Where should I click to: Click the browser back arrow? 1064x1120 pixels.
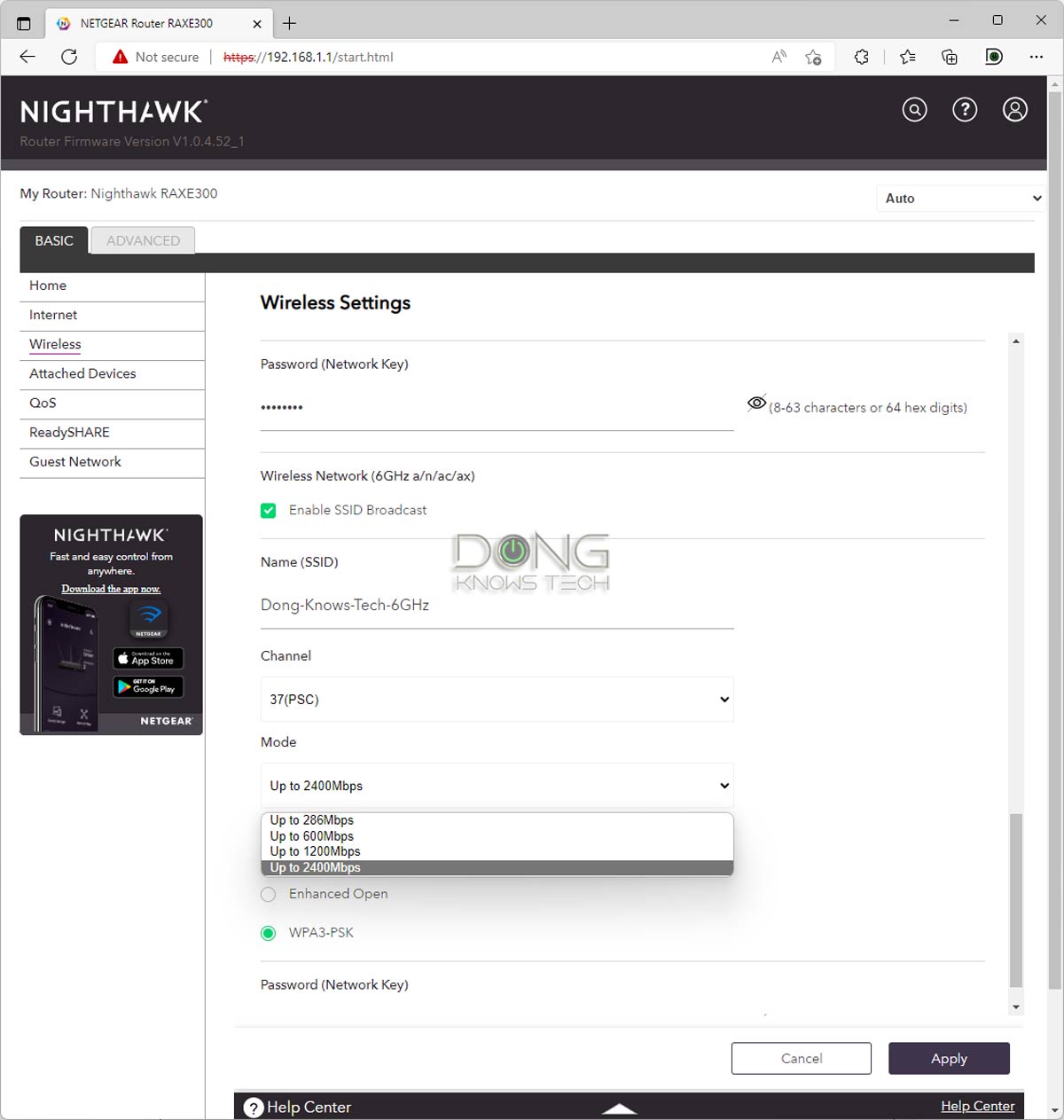click(x=27, y=57)
